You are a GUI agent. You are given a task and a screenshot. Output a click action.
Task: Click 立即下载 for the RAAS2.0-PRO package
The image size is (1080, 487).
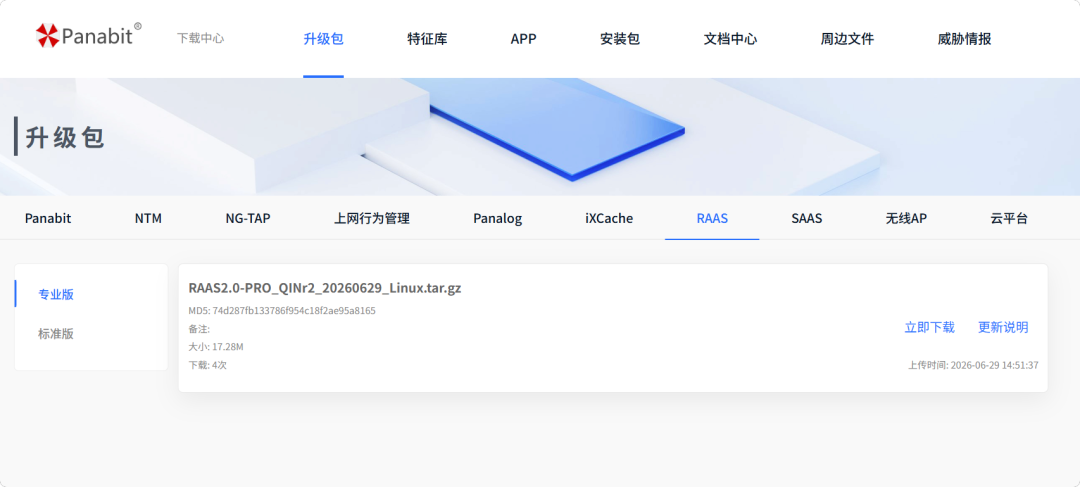pos(929,327)
